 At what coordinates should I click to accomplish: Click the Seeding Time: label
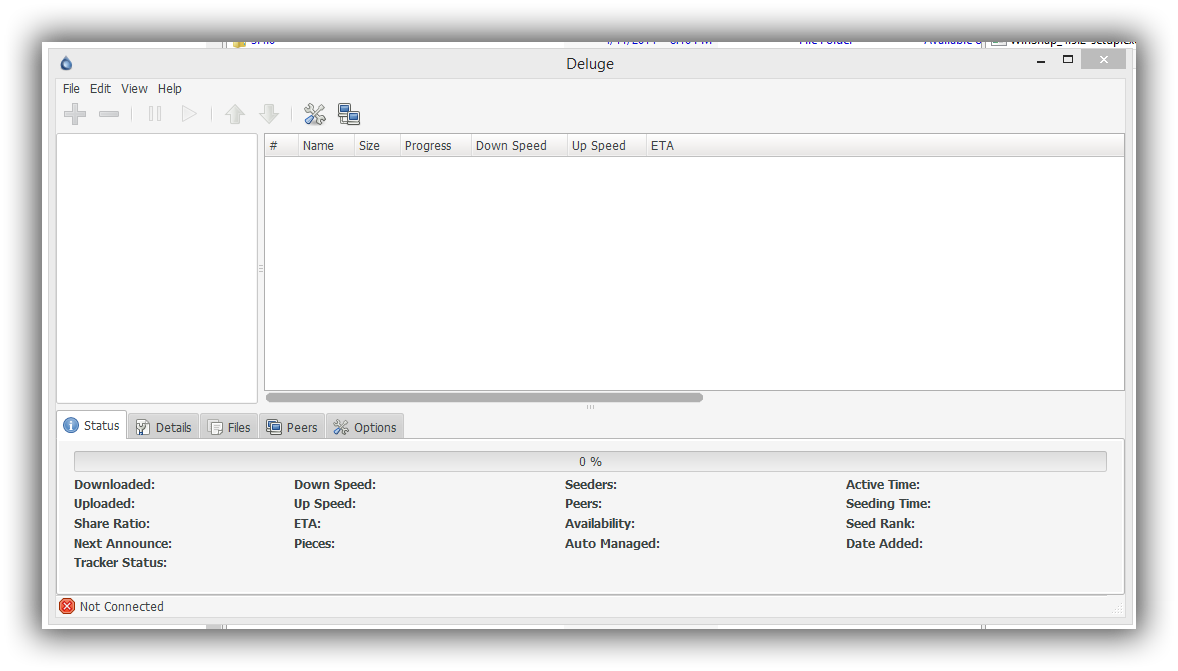[888, 504]
